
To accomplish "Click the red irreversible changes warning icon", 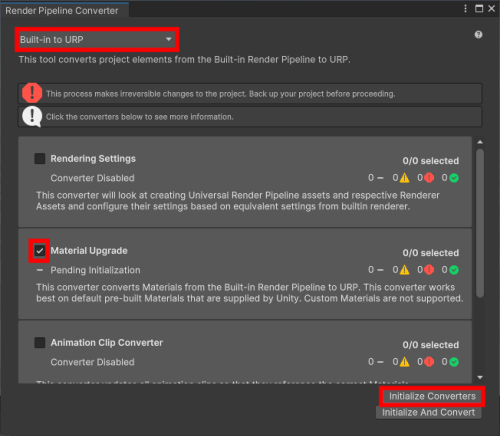I will pos(32,93).
